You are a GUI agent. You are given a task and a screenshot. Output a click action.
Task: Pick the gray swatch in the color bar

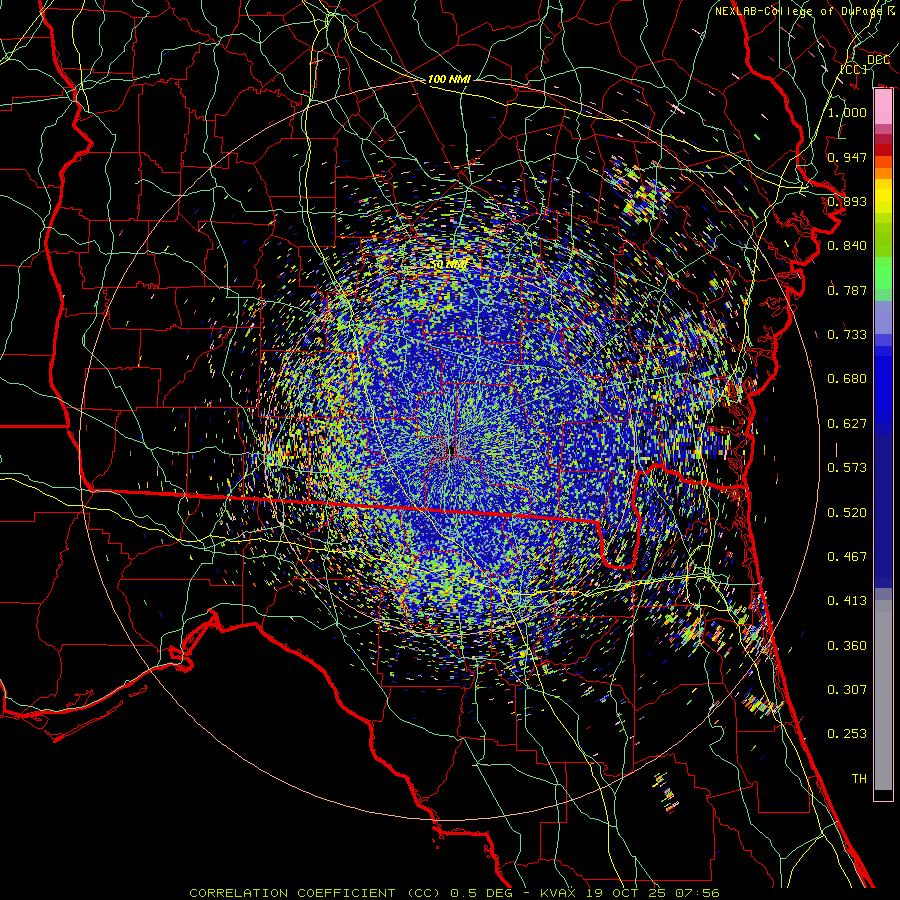(x=883, y=695)
